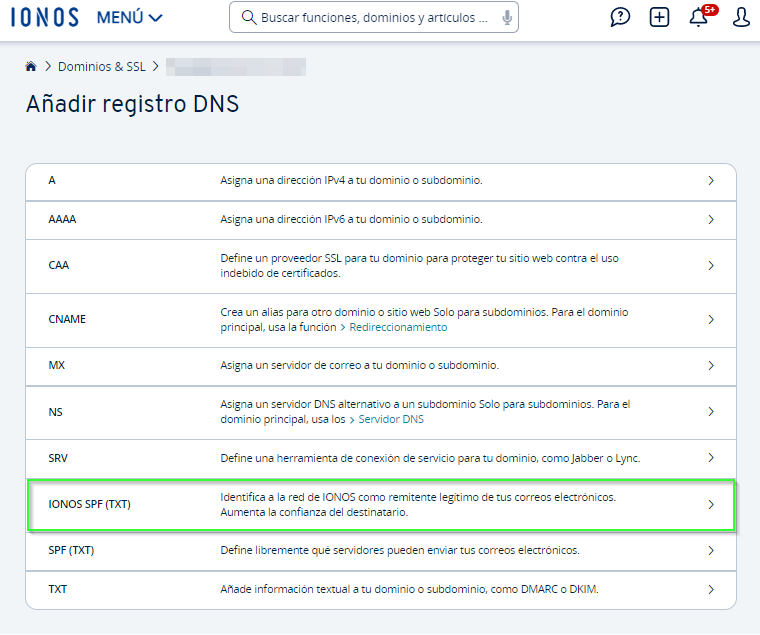760x635 pixels.
Task: Click the chevron on the MX row
Action: tap(711, 365)
